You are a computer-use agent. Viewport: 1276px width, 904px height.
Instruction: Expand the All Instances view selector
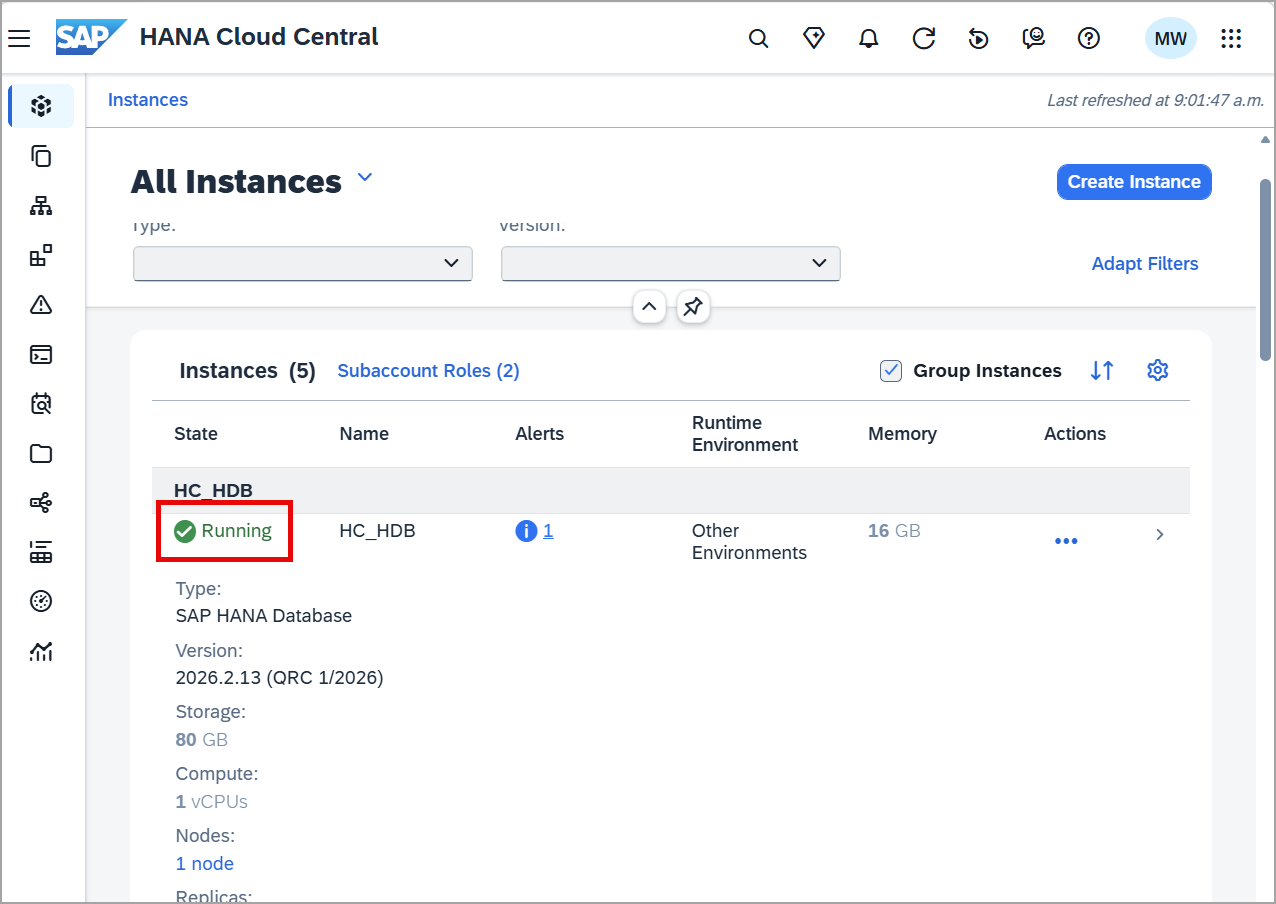pyautogui.click(x=365, y=178)
